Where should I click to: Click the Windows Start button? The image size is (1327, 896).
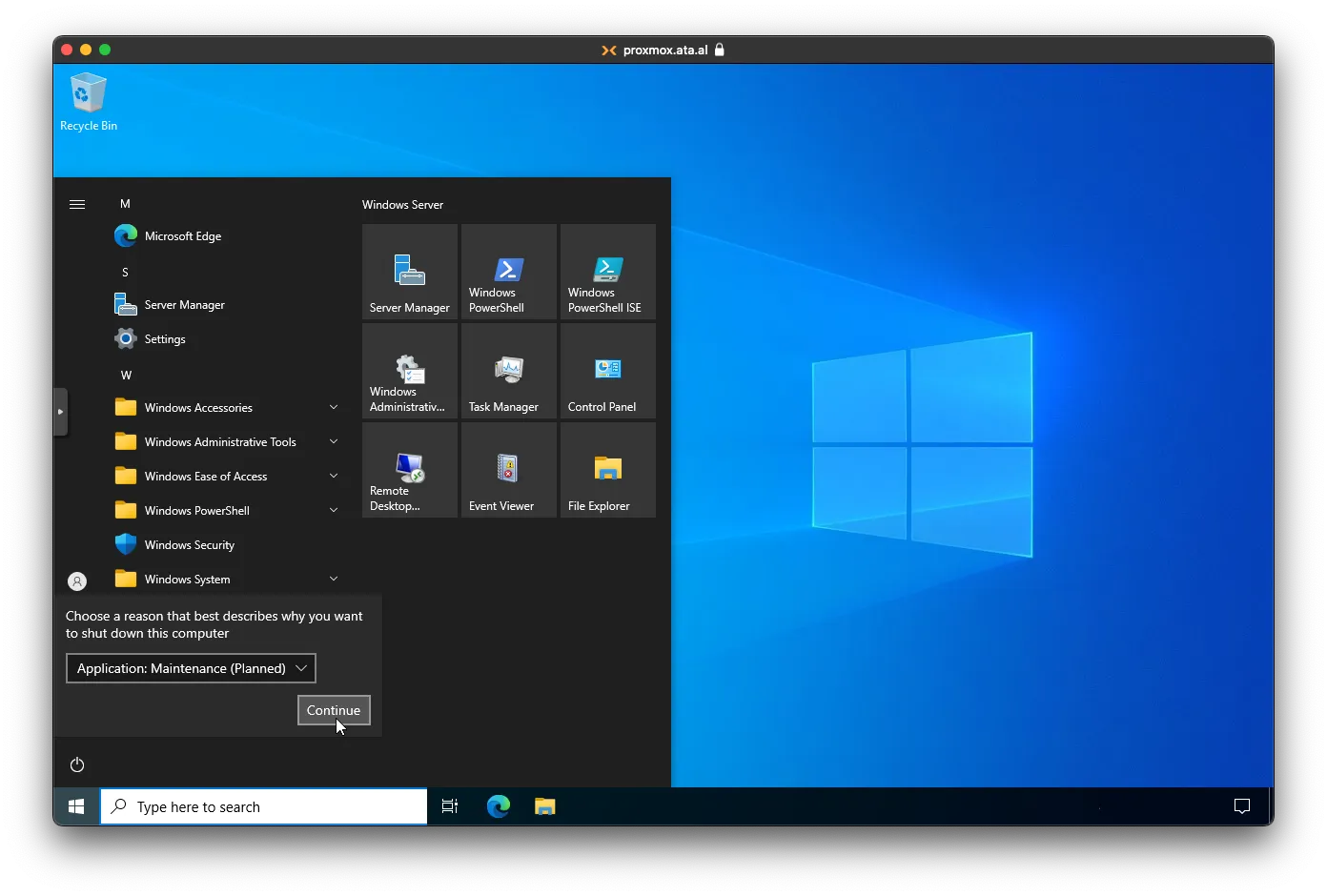76,806
